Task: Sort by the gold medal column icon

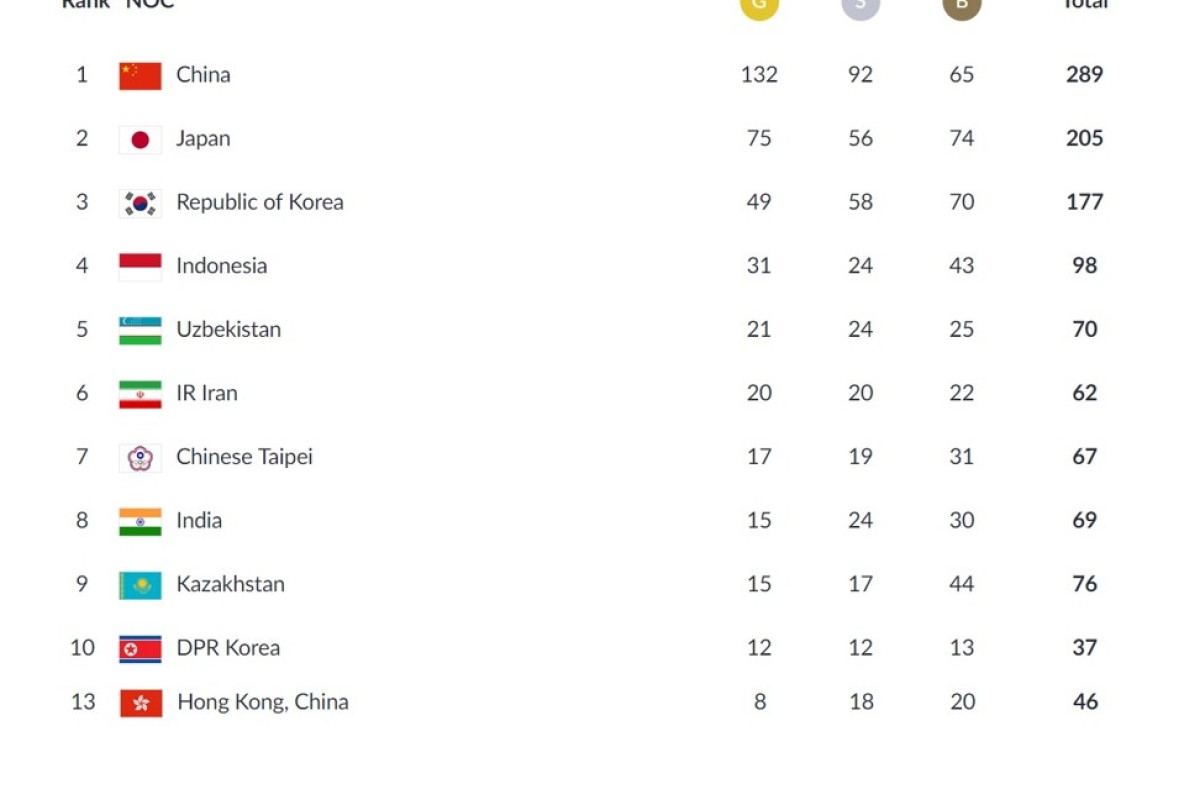Action: [x=759, y=6]
